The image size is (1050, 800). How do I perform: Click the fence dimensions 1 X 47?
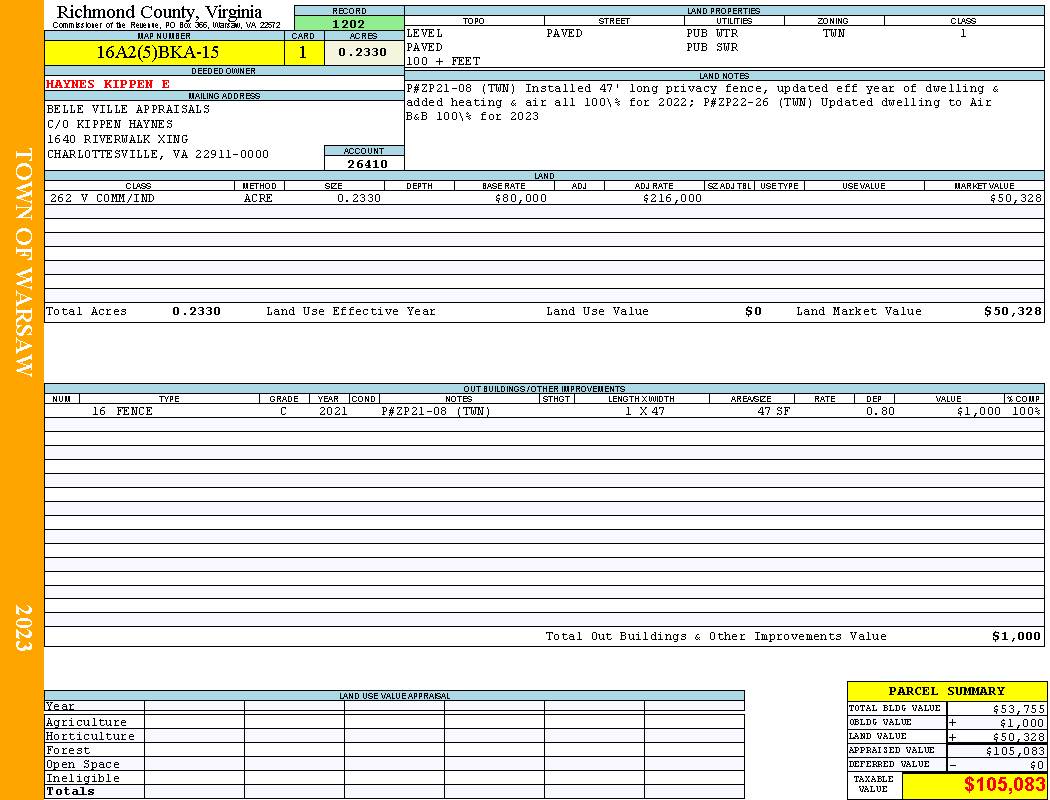click(644, 412)
